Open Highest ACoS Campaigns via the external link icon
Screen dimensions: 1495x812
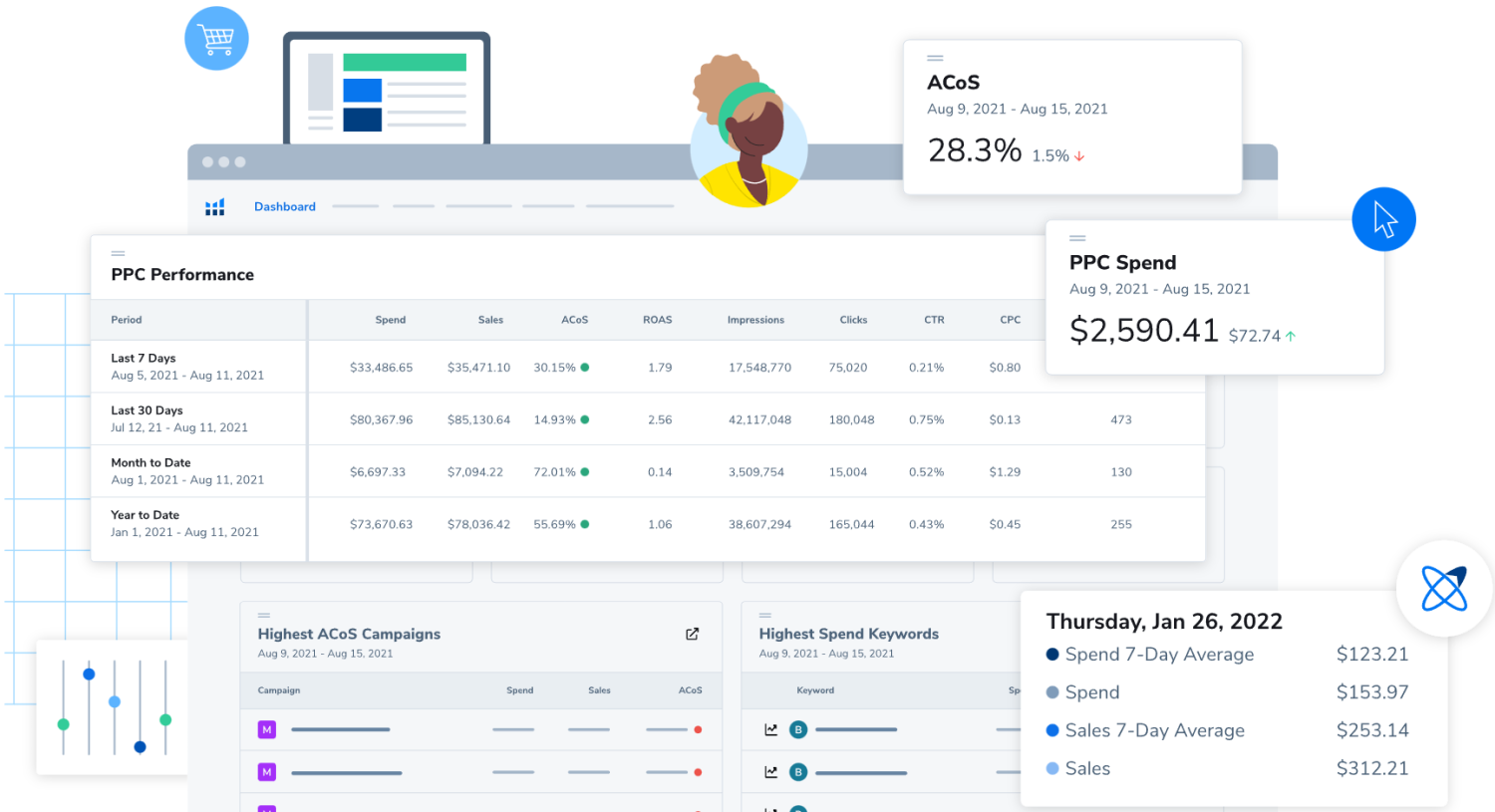click(691, 634)
